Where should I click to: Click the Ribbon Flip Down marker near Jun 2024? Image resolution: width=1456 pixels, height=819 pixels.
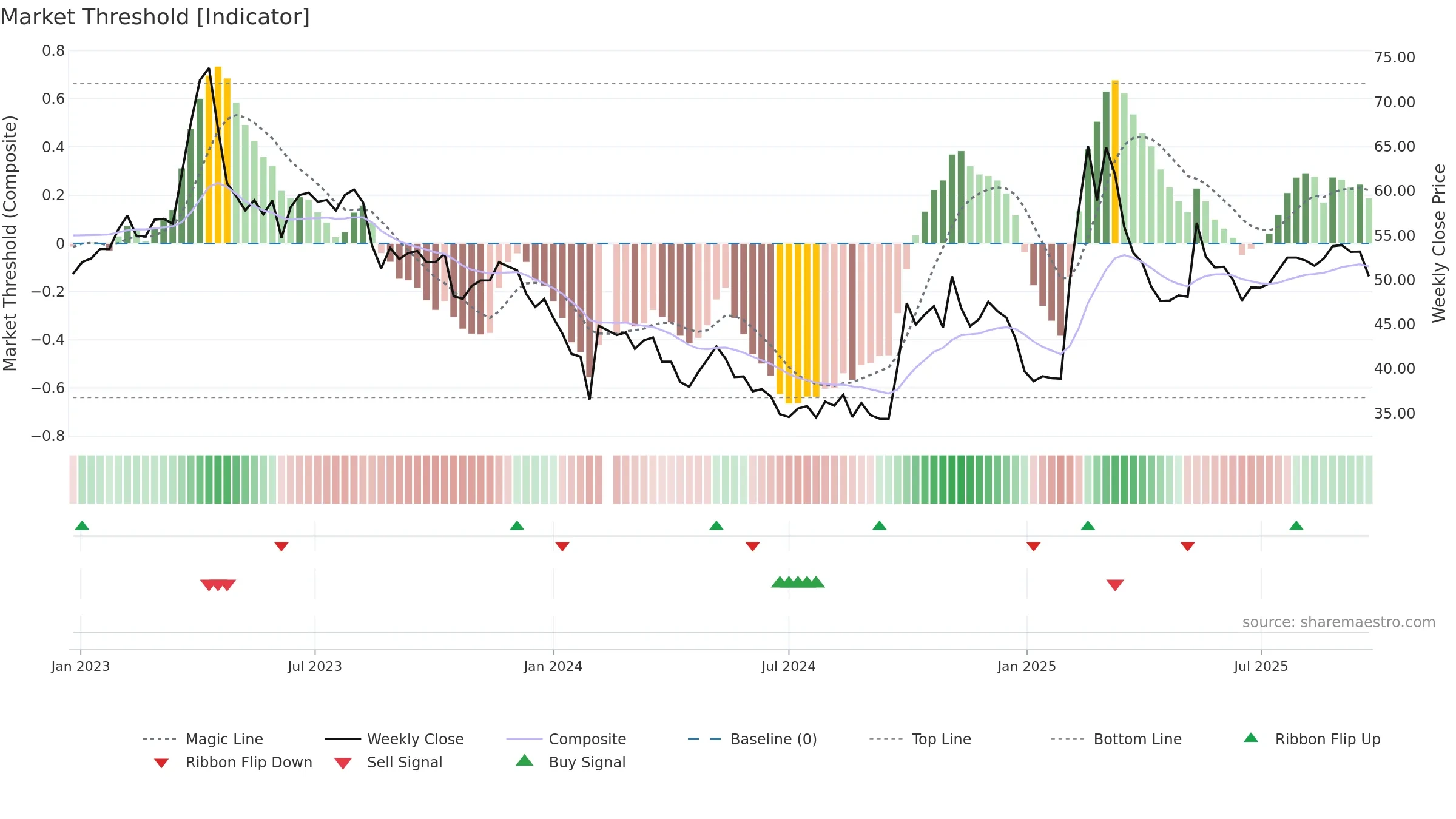click(753, 547)
